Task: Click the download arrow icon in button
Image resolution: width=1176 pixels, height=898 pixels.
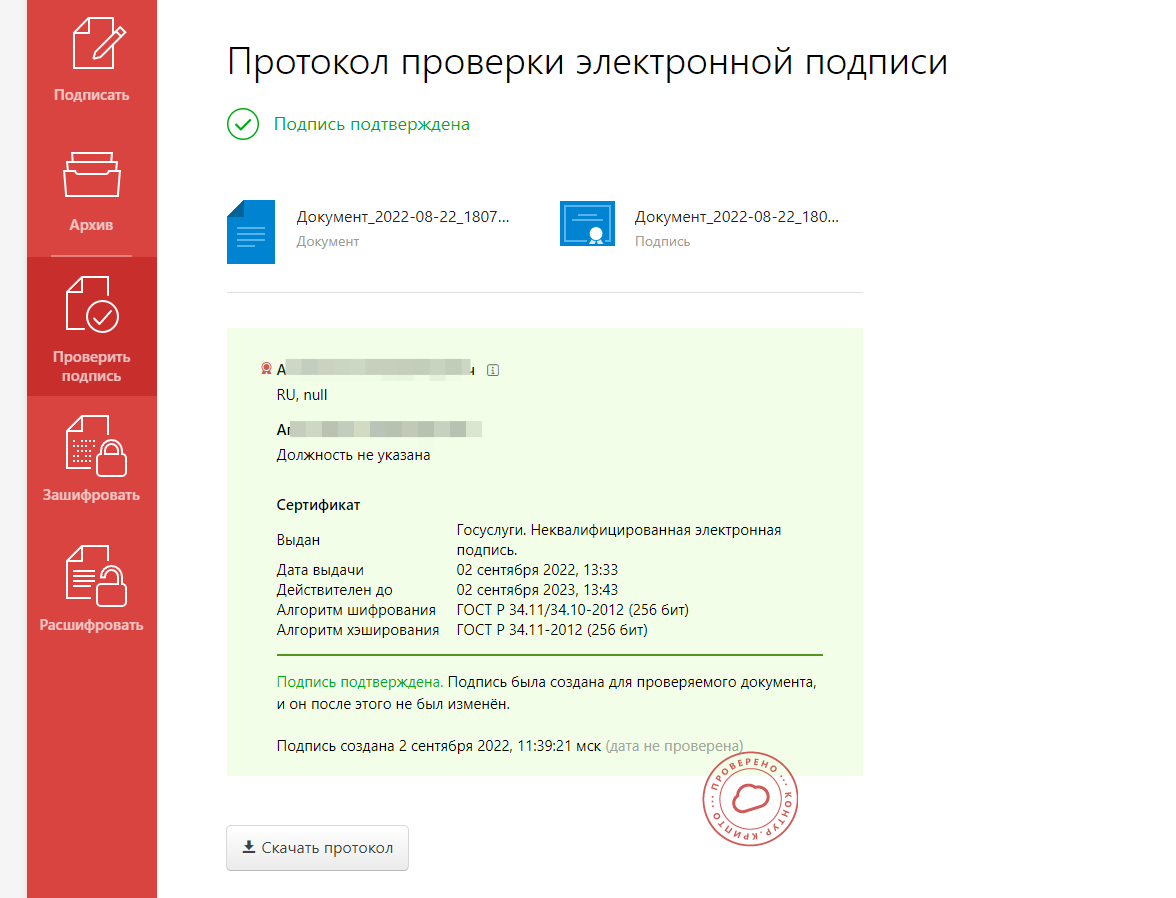Action: 249,847
